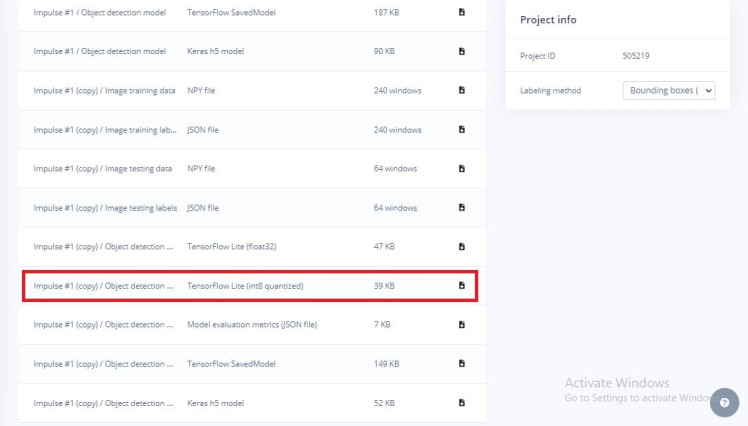Click the Impulse #1 (copy) / Image training data entry

tap(104, 90)
